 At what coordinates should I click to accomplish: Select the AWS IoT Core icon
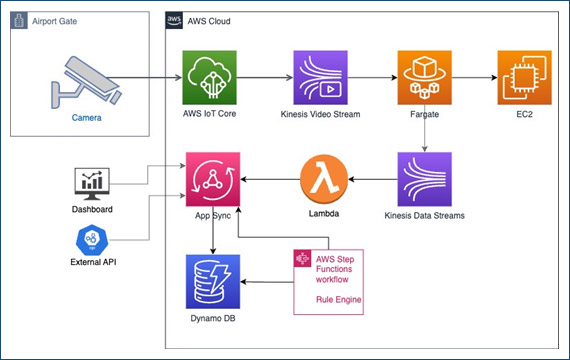[x=209, y=77]
